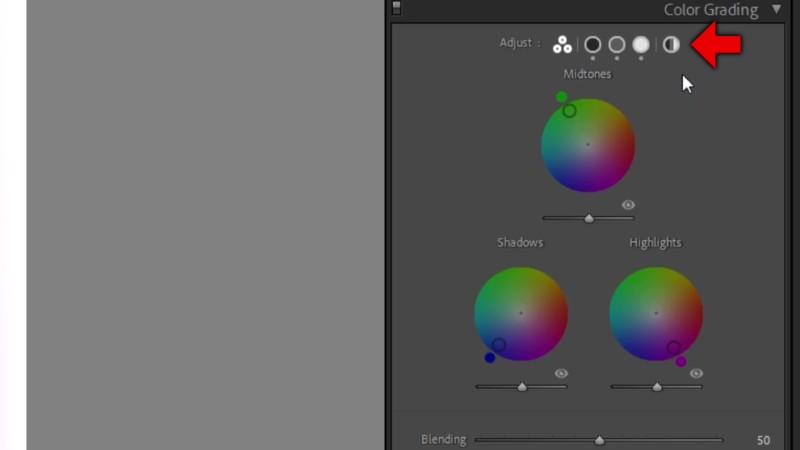This screenshot has width=800, height=450.
Task: Click the Blending label
Action: click(443, 439)
